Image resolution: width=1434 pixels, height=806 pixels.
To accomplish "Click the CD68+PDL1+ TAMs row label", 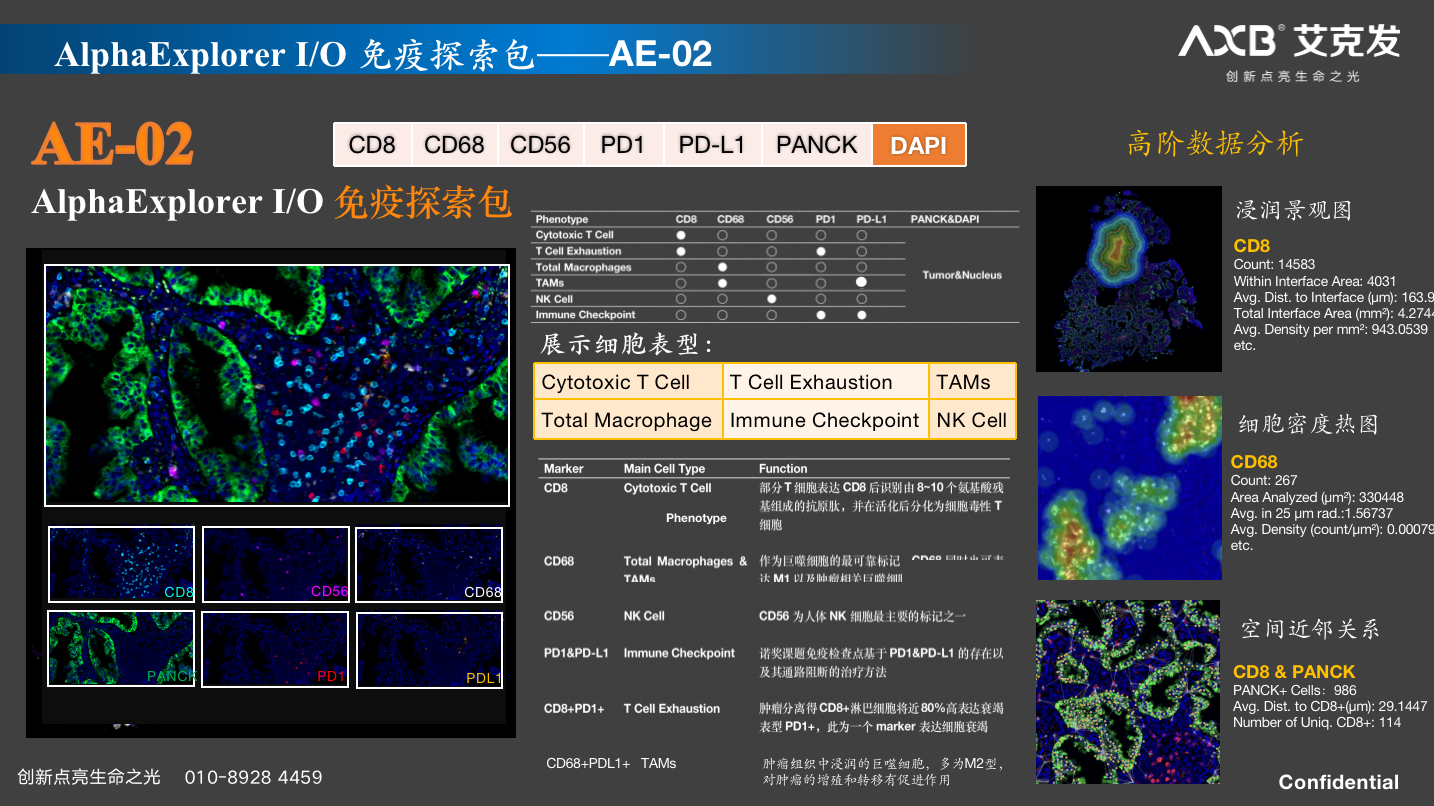I will 611,763.
